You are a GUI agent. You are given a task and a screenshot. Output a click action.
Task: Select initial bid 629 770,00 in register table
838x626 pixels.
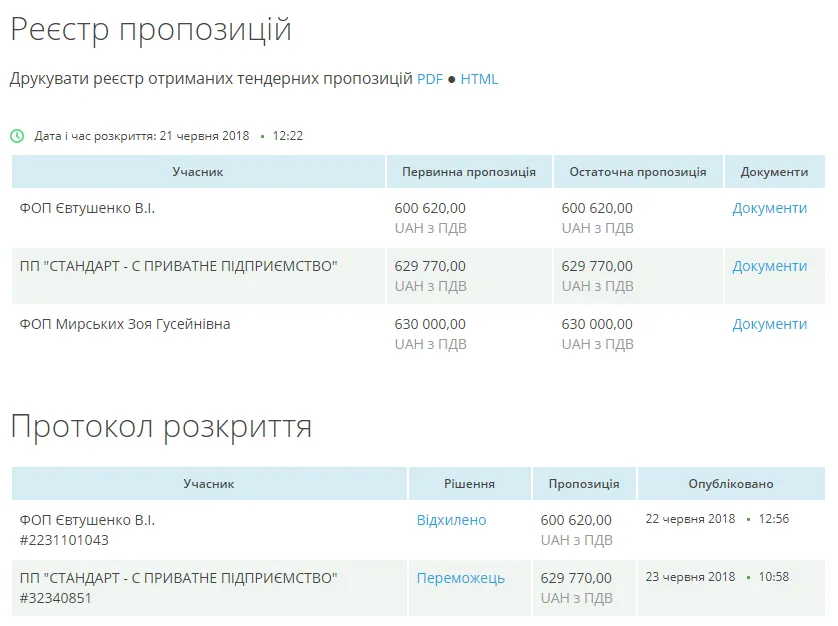click(430, 266)
